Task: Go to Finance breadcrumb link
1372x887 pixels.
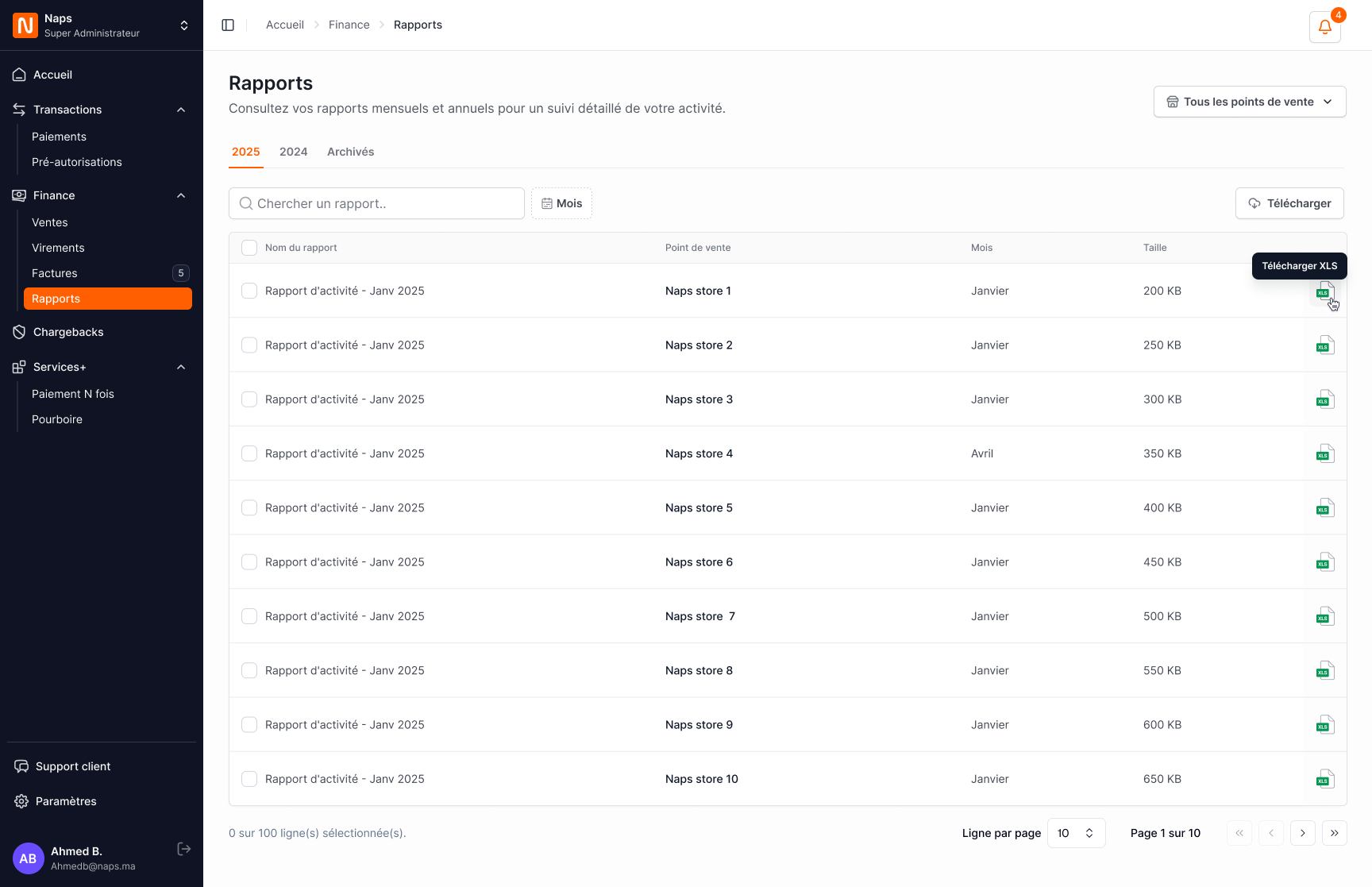Action: click(x=349, y=25)
